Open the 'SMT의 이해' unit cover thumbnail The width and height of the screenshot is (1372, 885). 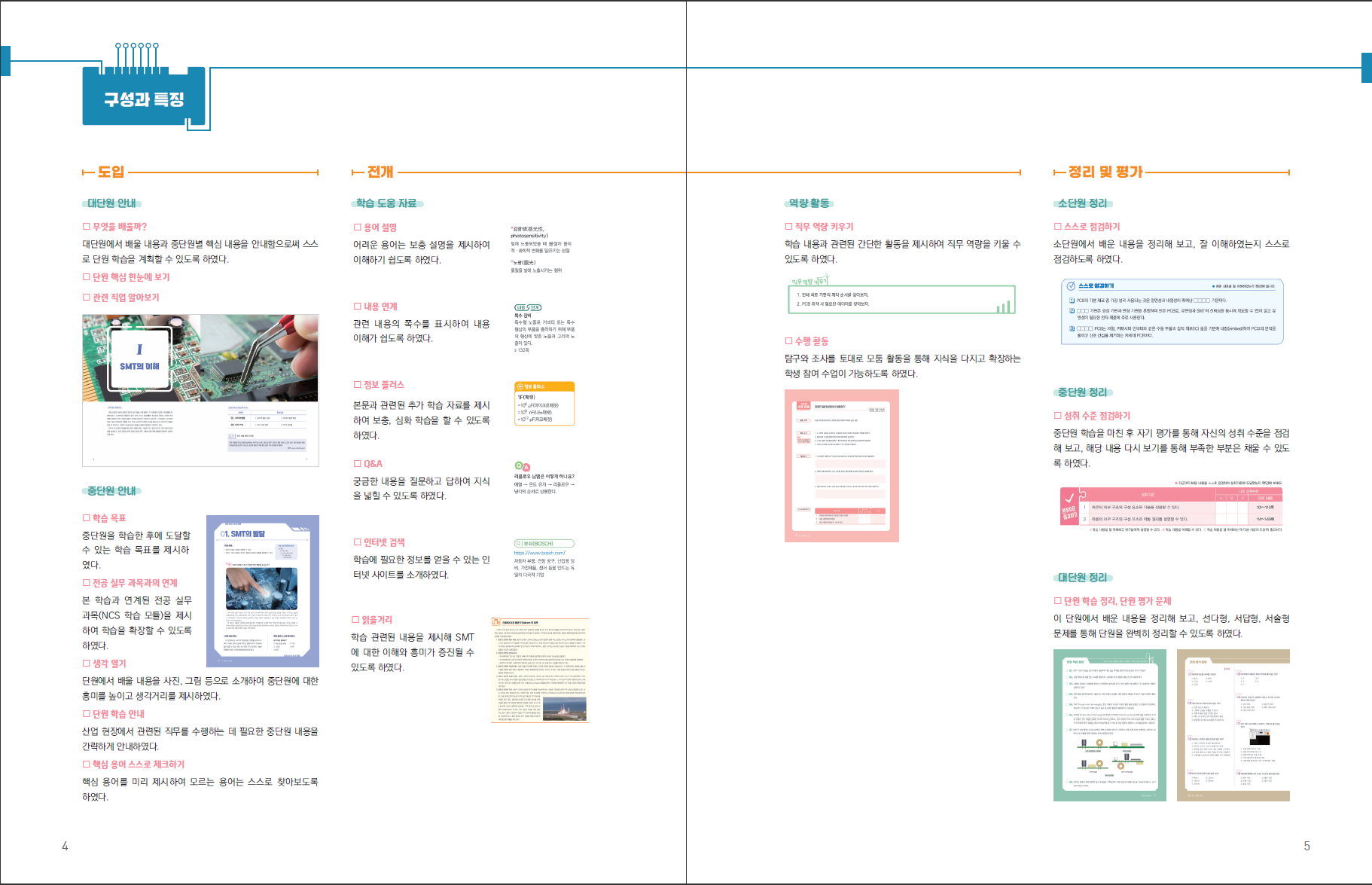point(200,390)
